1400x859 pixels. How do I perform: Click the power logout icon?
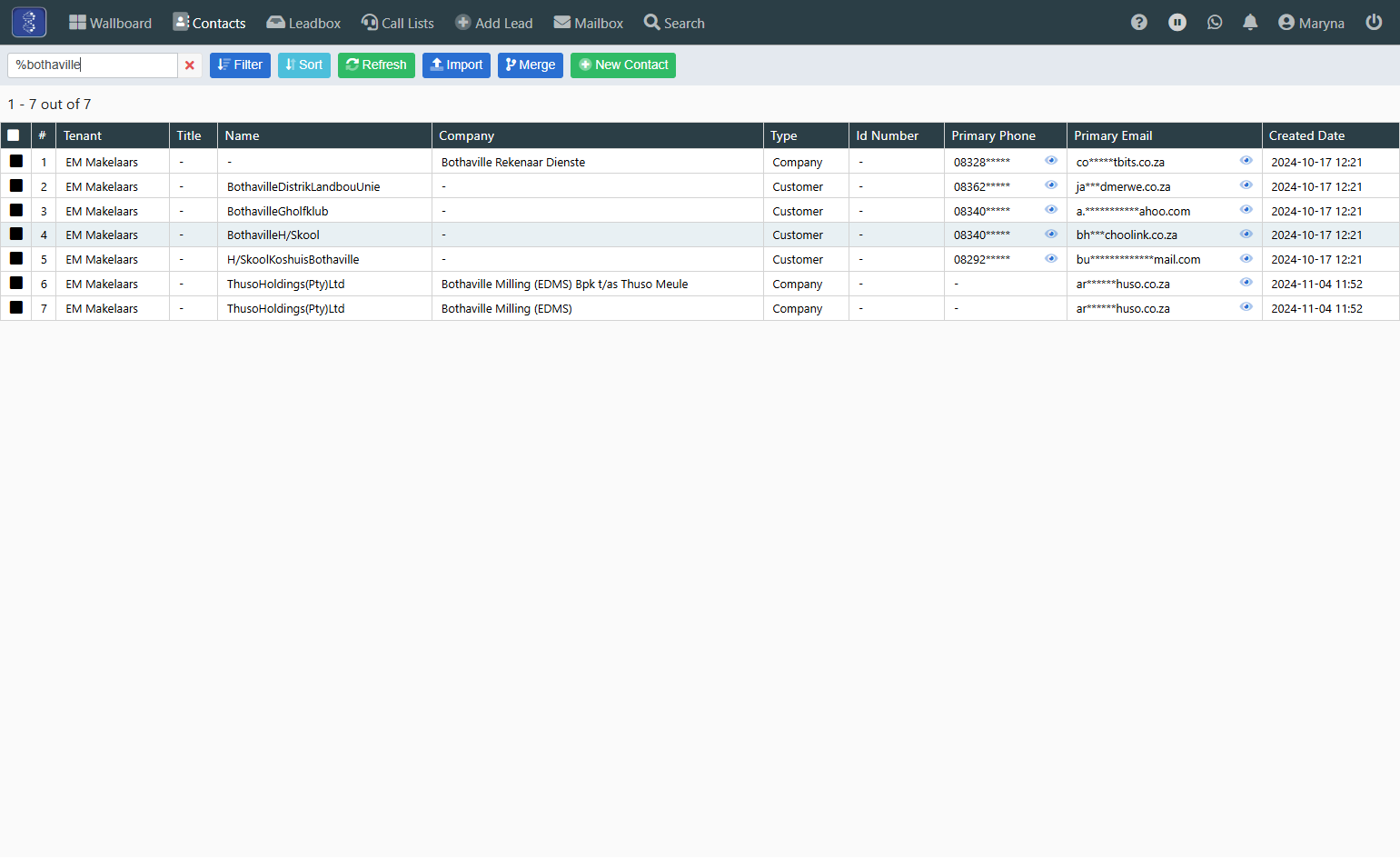point(1374,22)
